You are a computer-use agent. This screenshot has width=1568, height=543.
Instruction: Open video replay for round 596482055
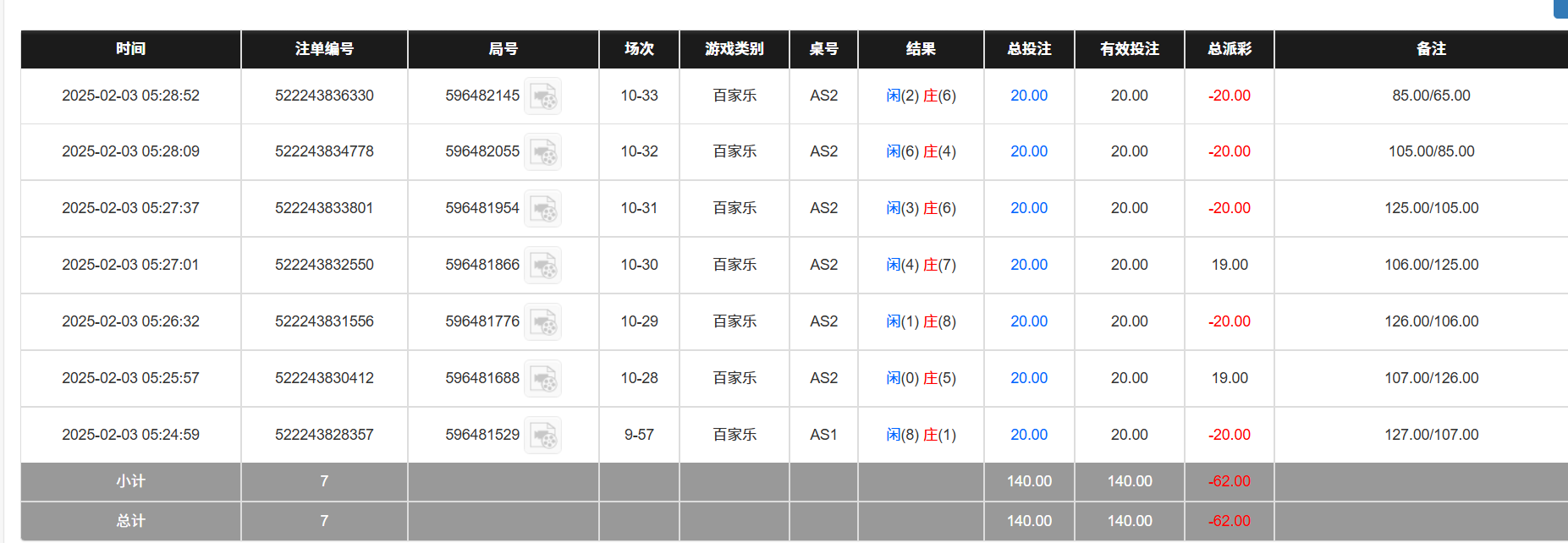click(542, 152)
